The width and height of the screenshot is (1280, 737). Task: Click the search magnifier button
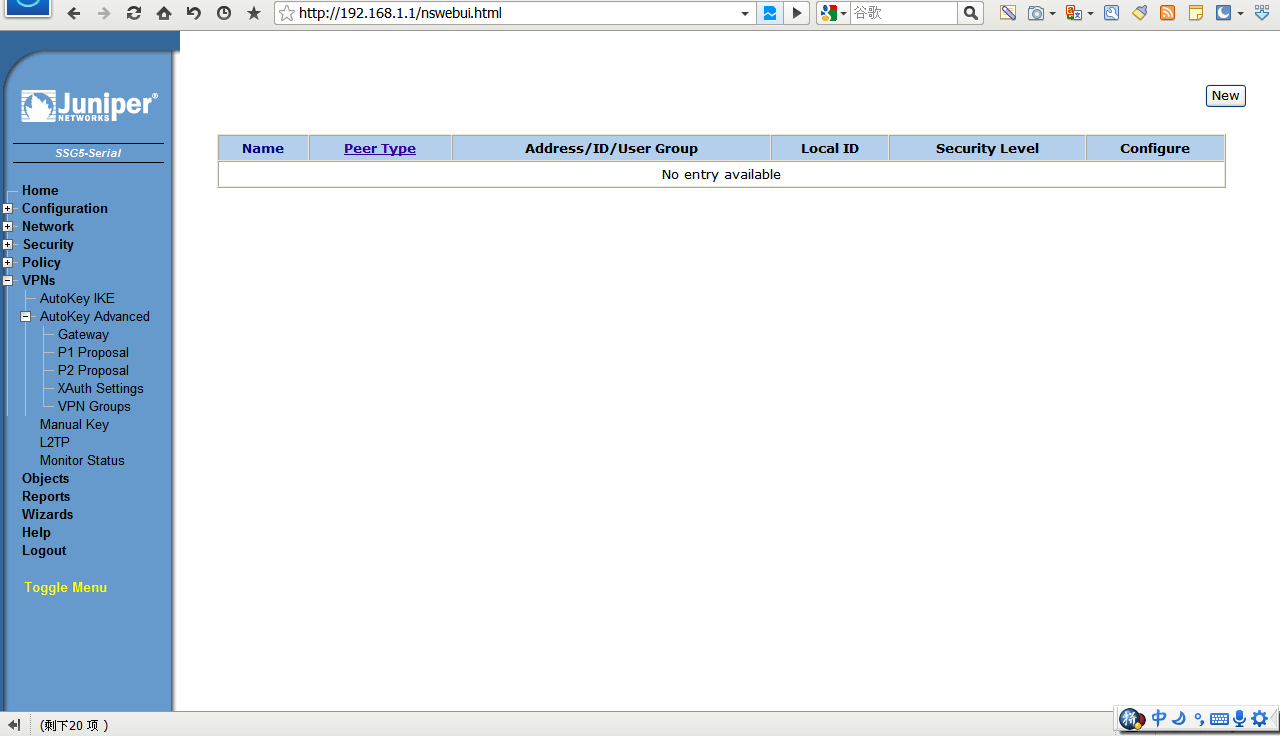pos(970,13)
